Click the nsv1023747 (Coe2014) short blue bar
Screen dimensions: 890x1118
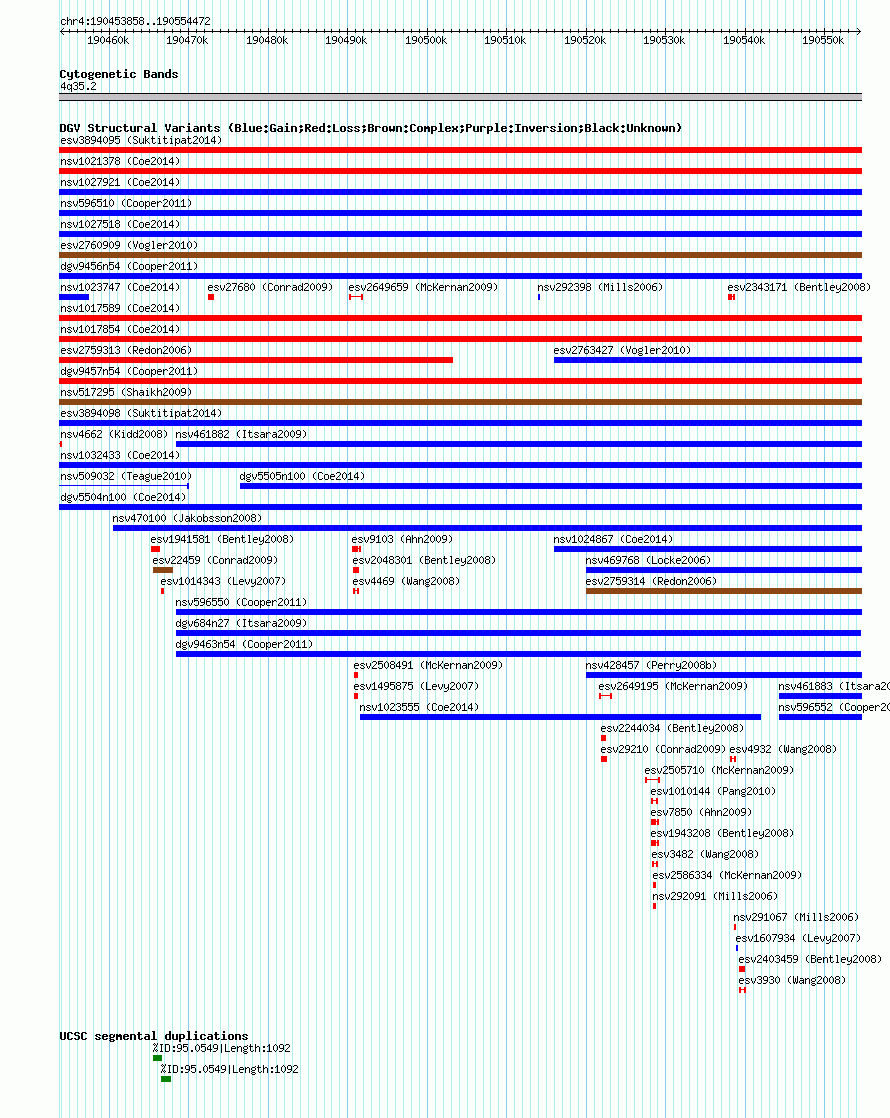pyautogui.click(x=74, y=297)
